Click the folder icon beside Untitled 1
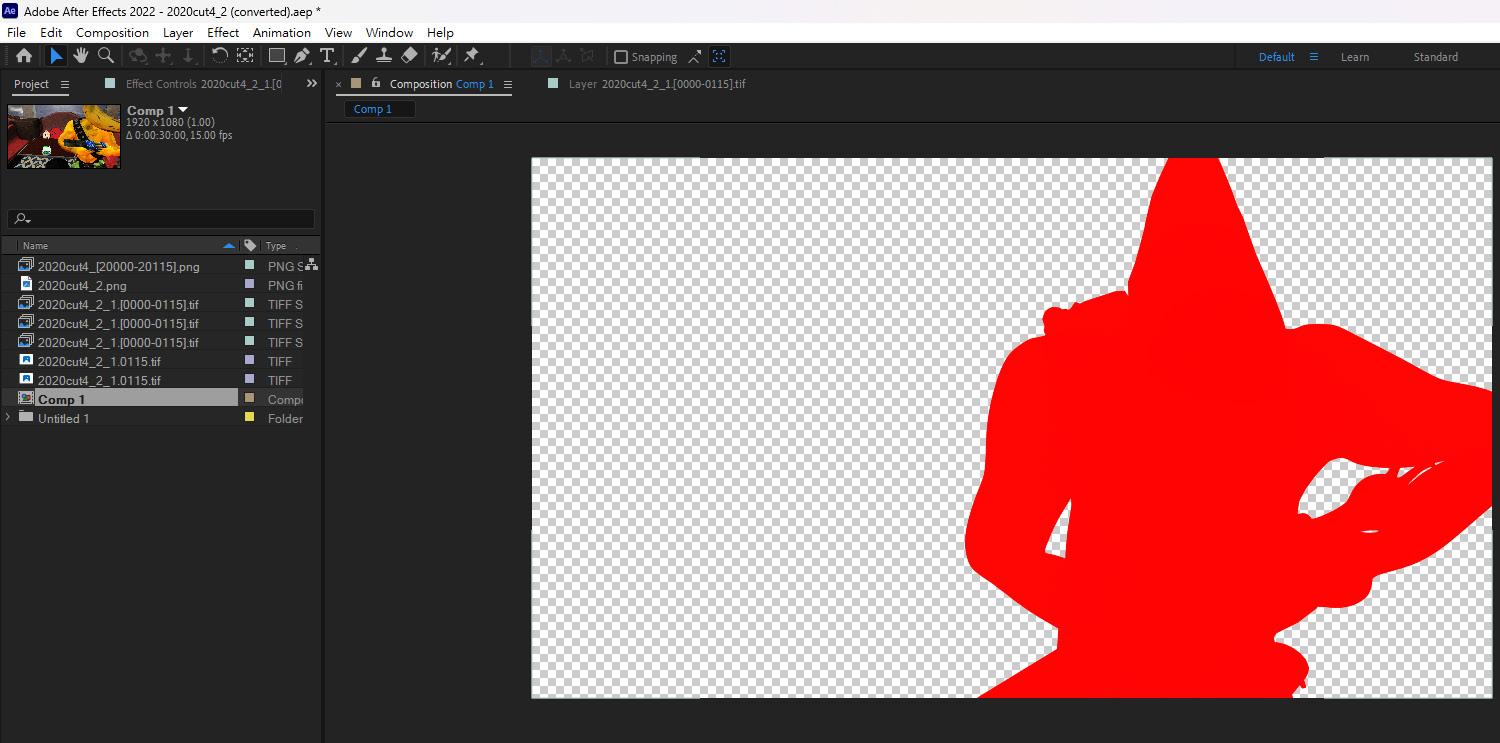The width and height of the screenshot is (1500, 743). tap(26, 418)
